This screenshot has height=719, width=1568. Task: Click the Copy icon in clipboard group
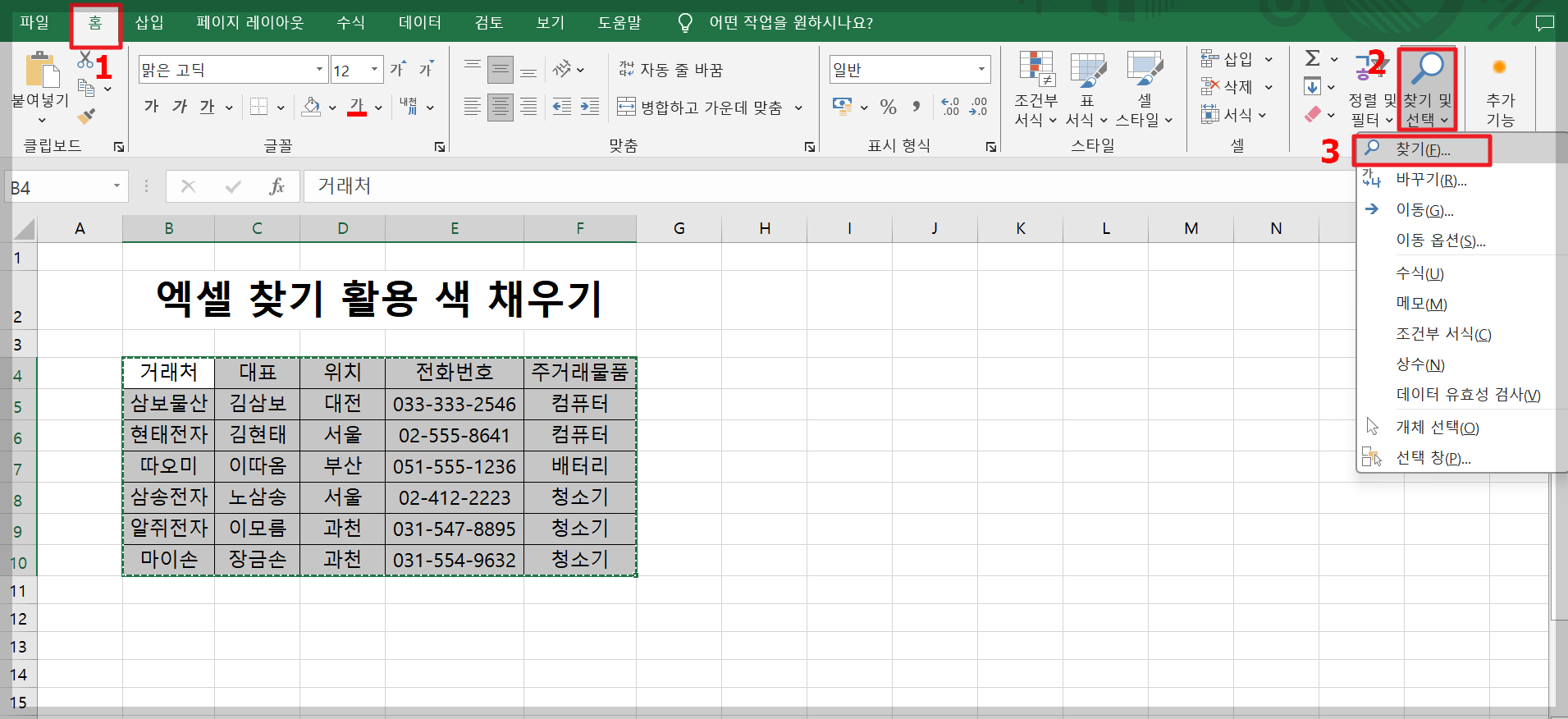click(x=86, y=87)
